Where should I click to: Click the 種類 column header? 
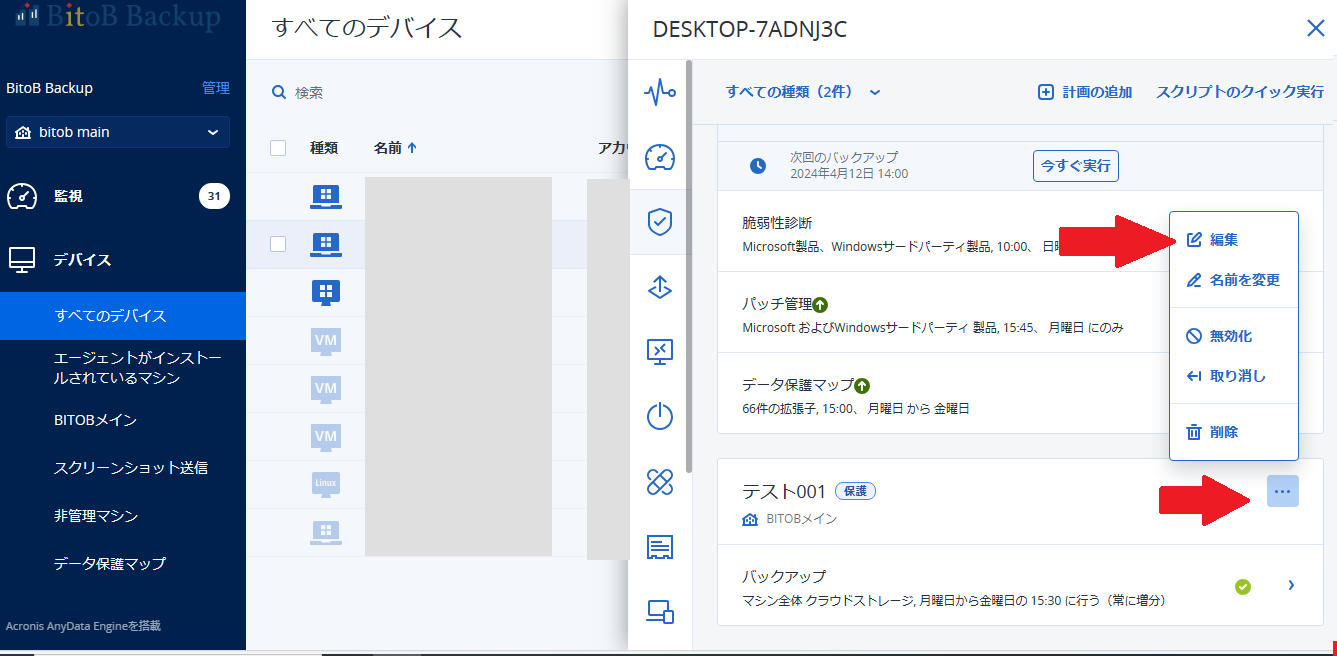coord(323,148)
